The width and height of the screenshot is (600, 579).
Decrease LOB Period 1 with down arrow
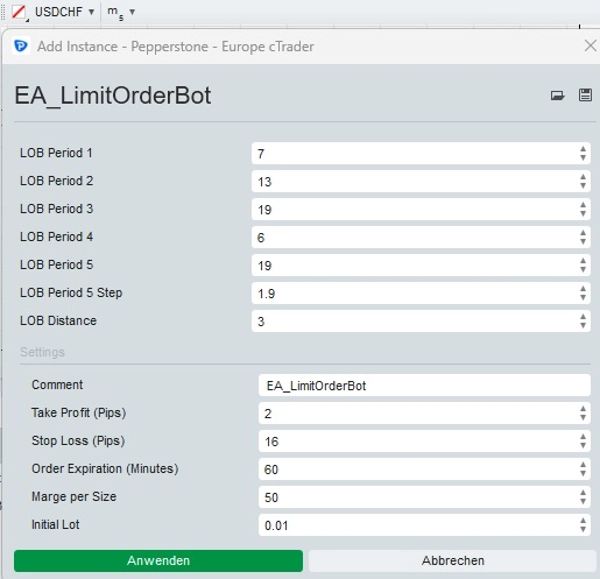[583, 158]
